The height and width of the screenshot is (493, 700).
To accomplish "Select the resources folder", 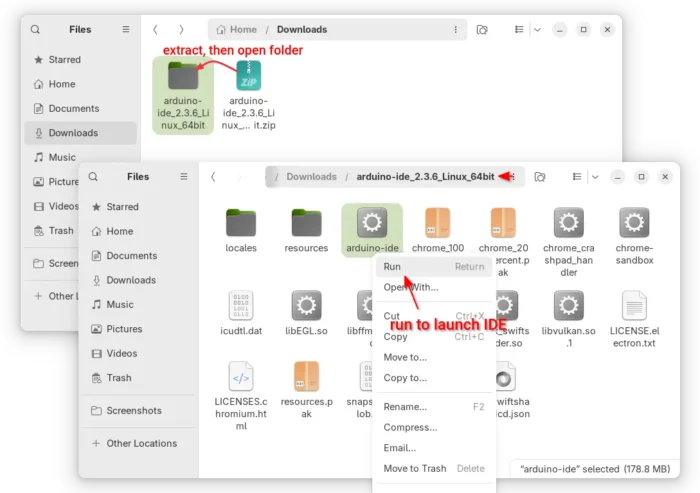I will (x=306, y=230).
